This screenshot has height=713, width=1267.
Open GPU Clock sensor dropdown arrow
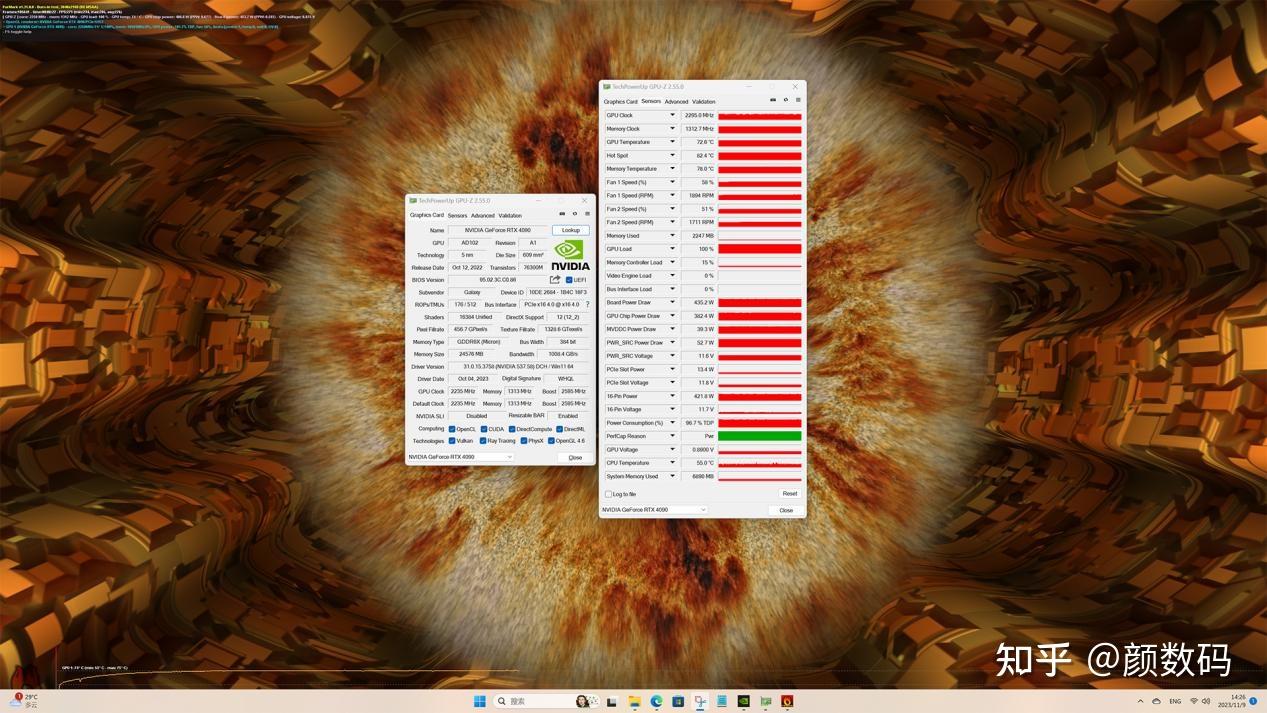click(x=672, y=115)
